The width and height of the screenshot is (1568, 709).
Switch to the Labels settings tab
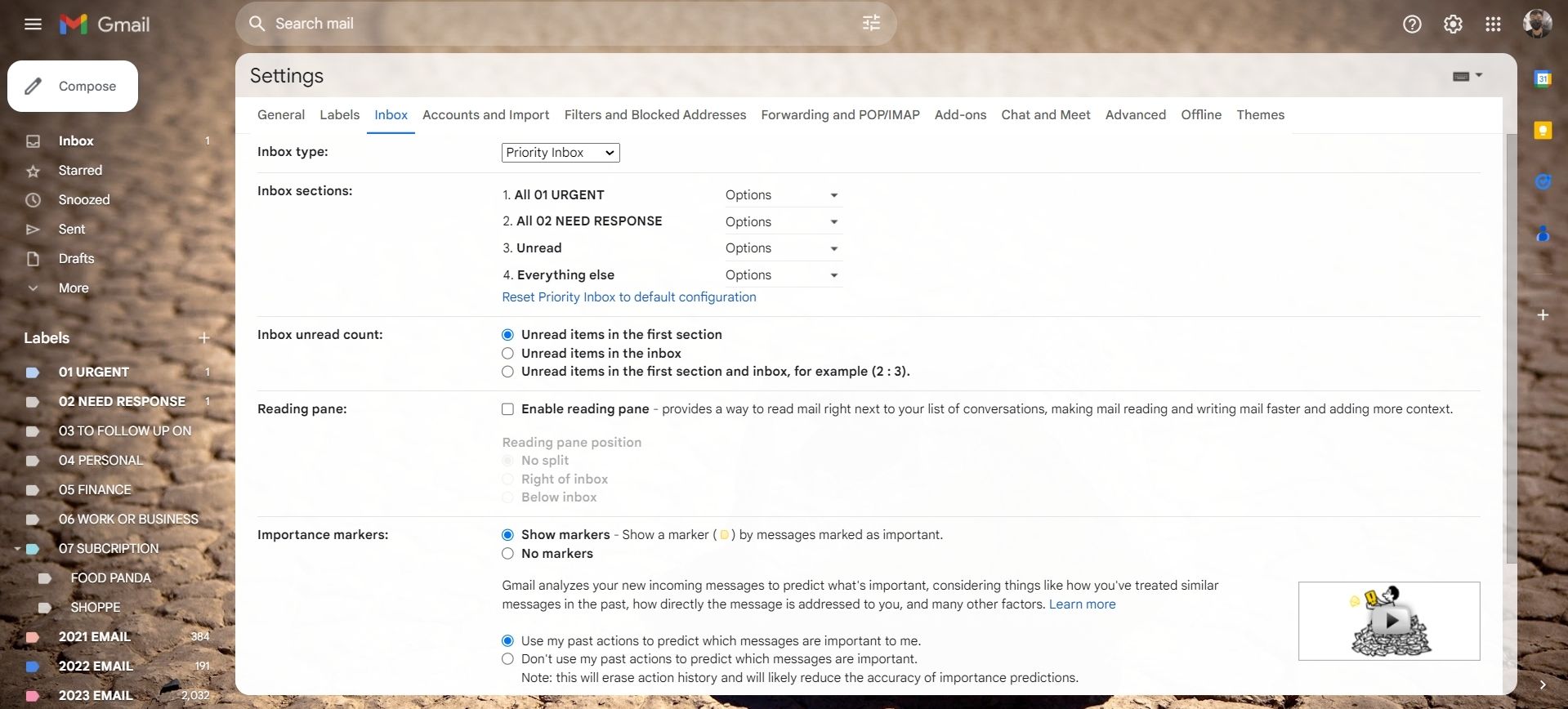pos(339,115)
